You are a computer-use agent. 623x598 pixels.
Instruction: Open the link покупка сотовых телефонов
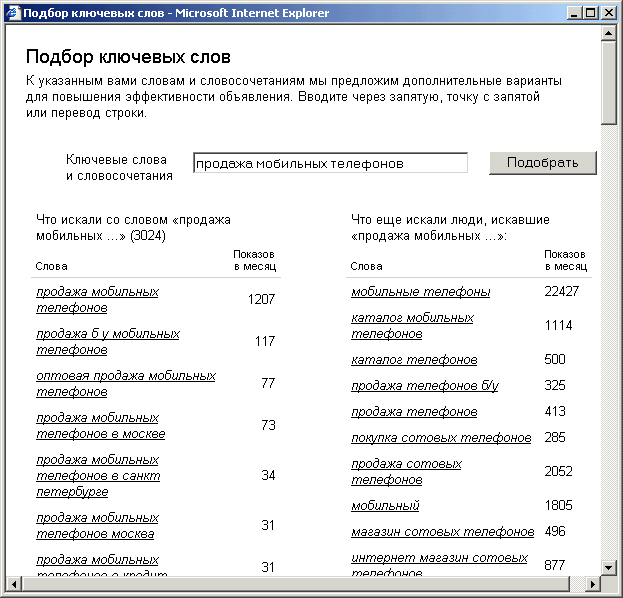pyautogui.click(x=441, y=438)
